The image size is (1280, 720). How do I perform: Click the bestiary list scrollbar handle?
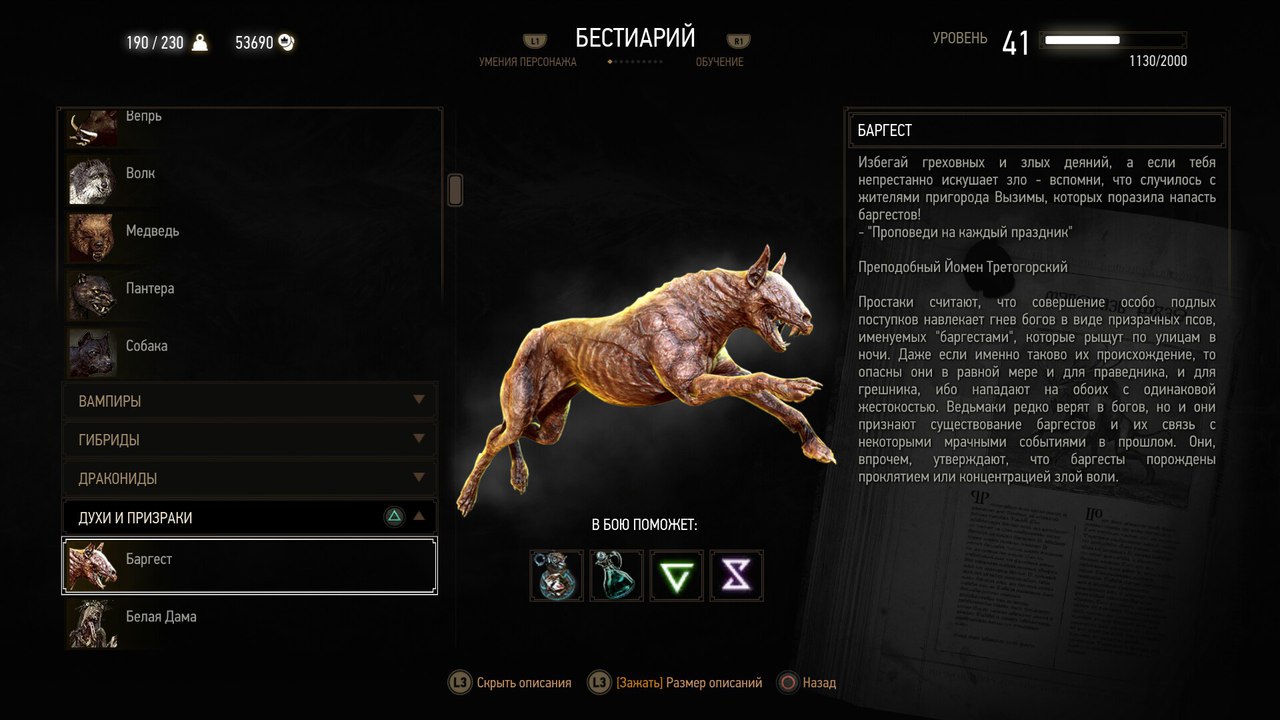tap(455, 190)
